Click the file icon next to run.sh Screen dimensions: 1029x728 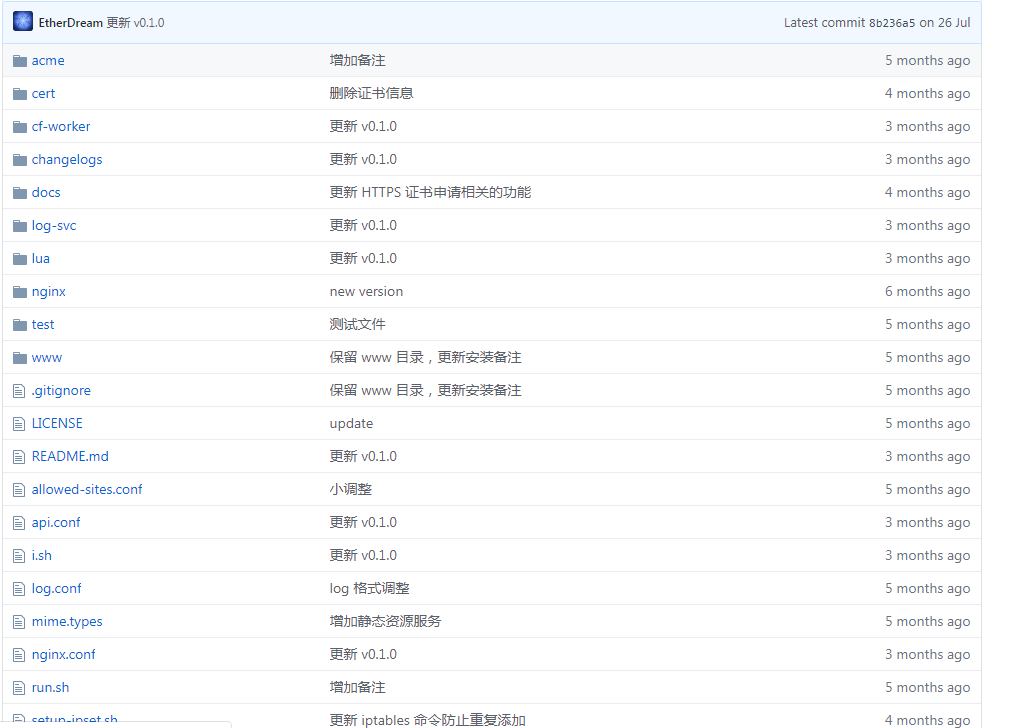18,687
